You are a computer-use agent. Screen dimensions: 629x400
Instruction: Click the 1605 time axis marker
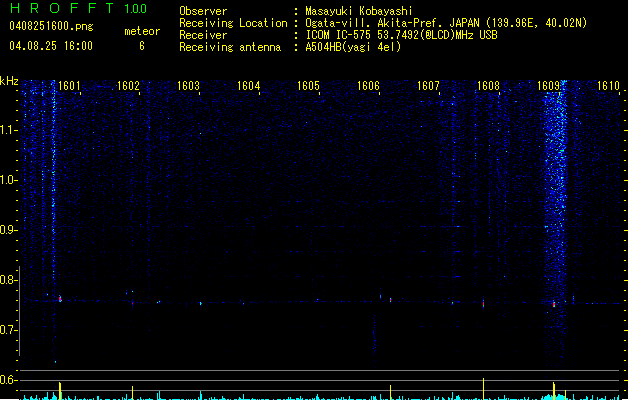click(308, 86)
